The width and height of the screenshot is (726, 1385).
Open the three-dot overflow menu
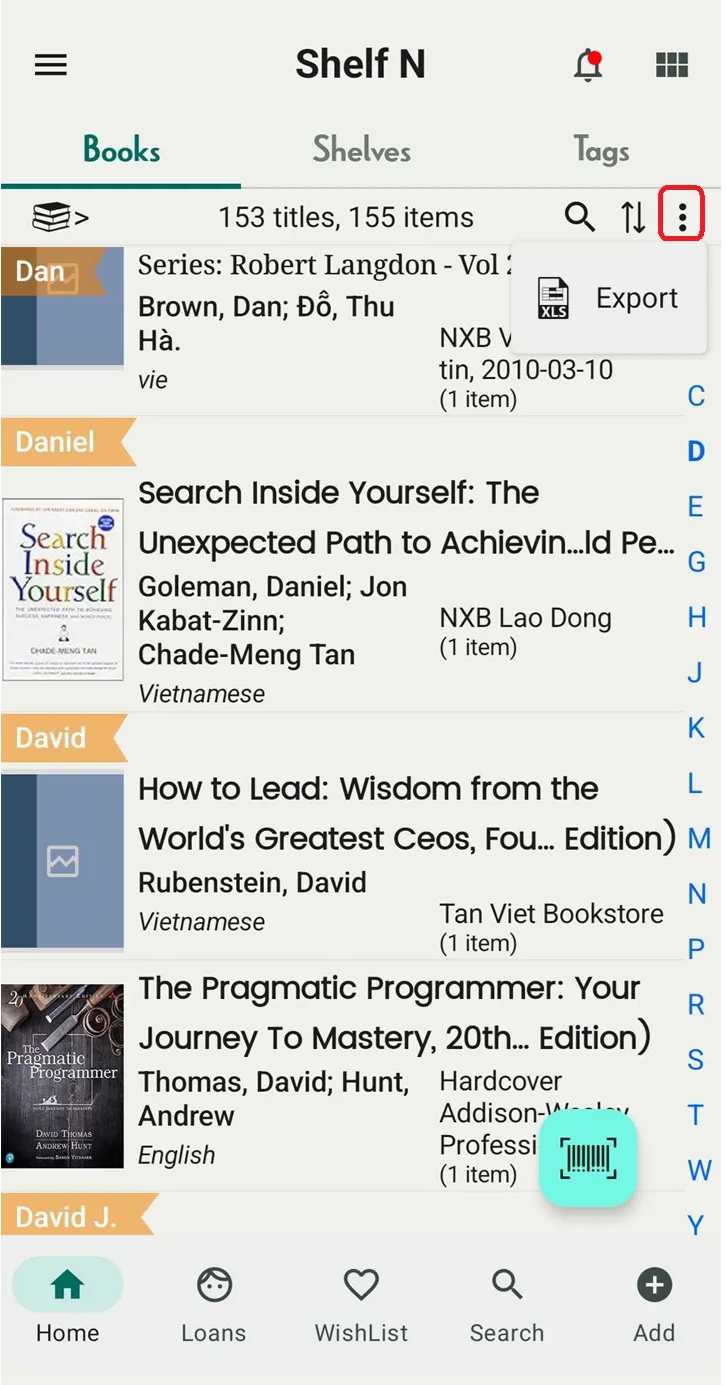coord(682,216)
